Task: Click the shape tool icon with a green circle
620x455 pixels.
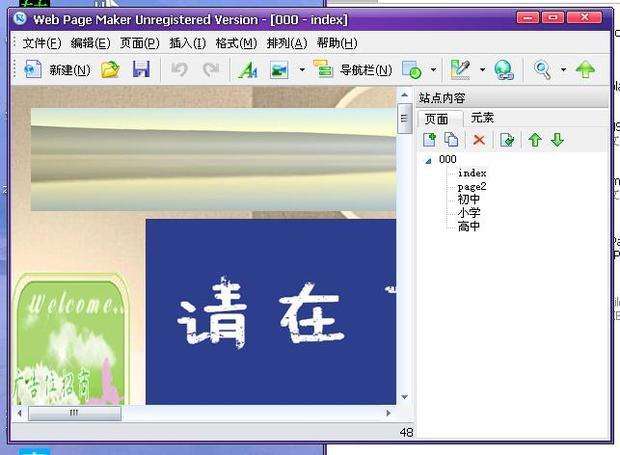Action: (x=412, y=70)
